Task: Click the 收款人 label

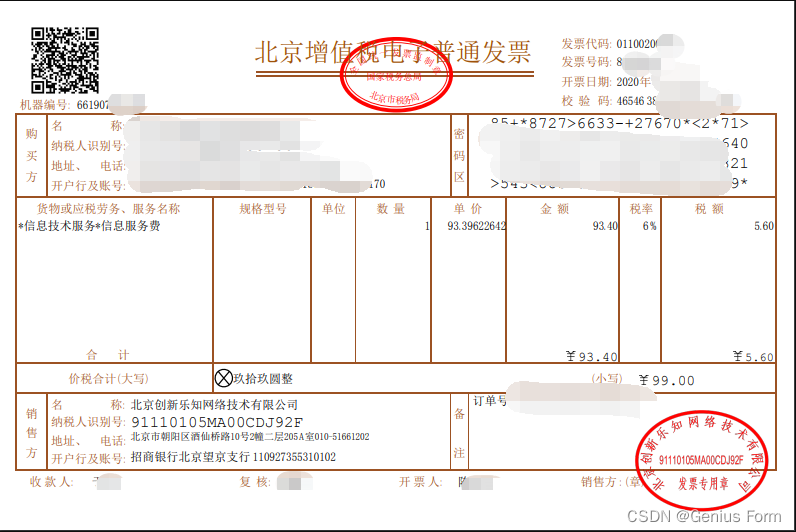Action: (x=51, y=482)
